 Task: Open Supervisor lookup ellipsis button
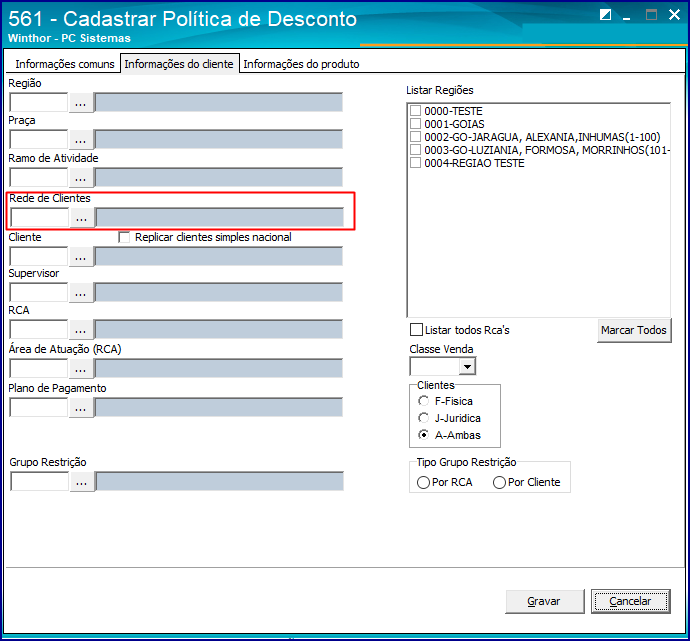81,293
